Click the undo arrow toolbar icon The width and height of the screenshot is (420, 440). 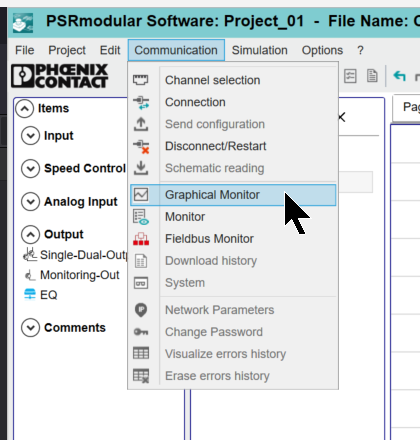(399, 76)
